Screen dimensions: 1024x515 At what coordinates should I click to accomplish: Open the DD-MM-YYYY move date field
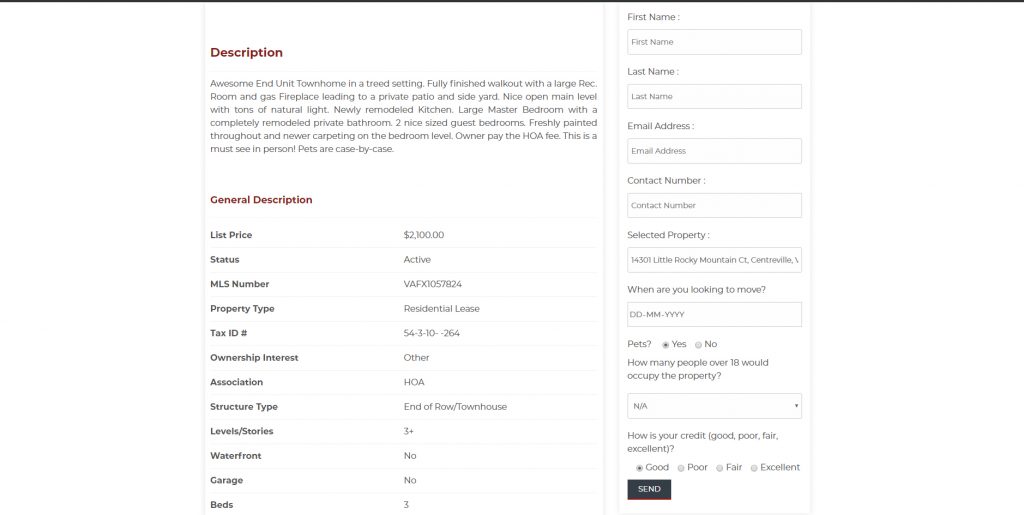714,314
